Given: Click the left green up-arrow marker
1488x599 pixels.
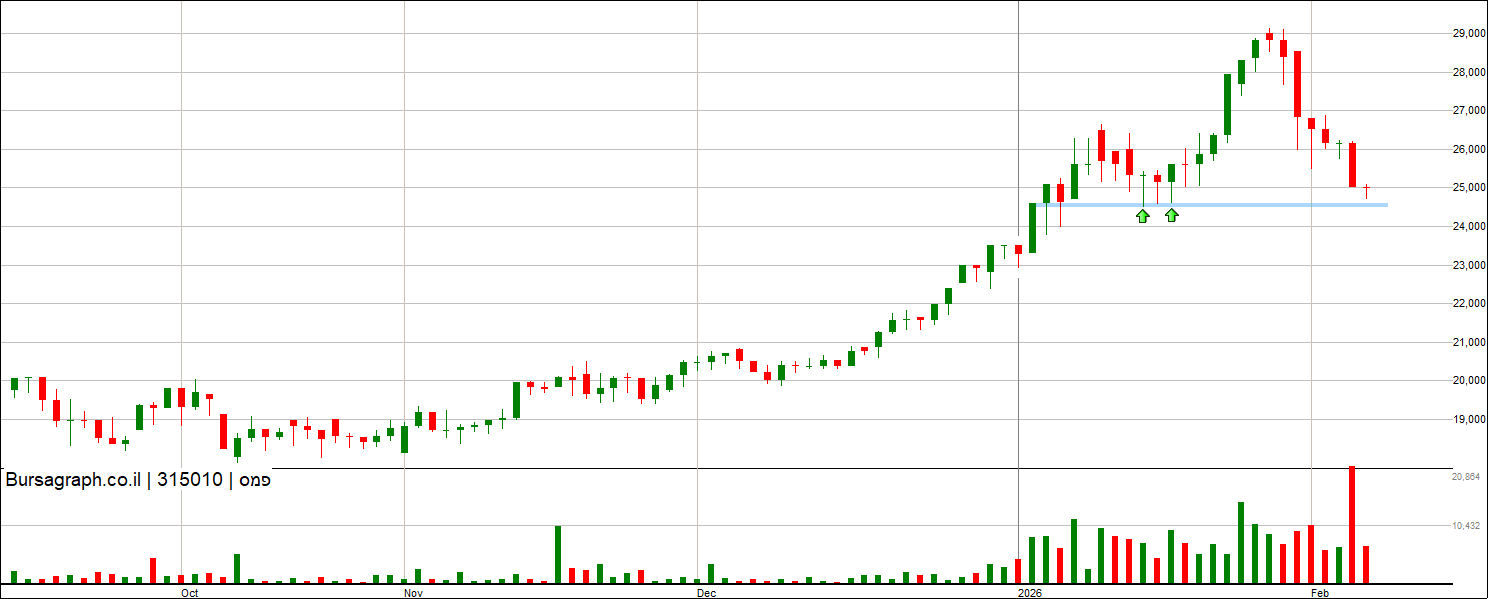Looking at the screenshot, I should (x=1143, y=215).
